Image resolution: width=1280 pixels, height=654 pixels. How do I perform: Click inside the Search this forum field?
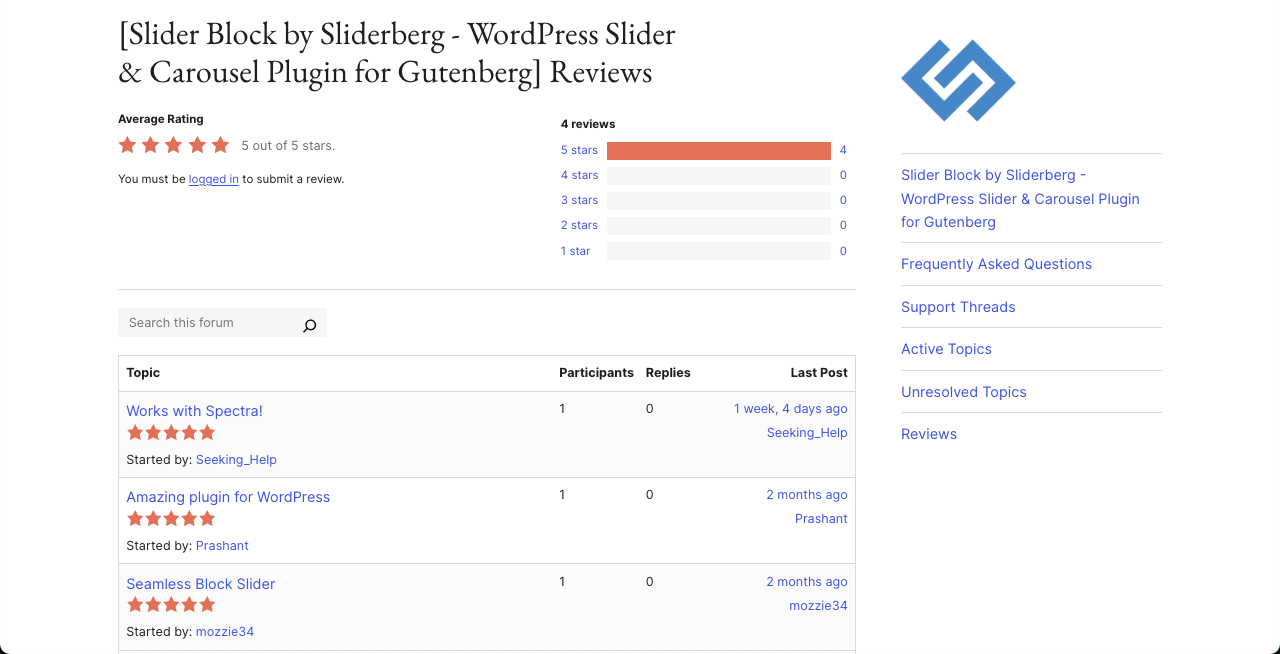pos(200,322)
